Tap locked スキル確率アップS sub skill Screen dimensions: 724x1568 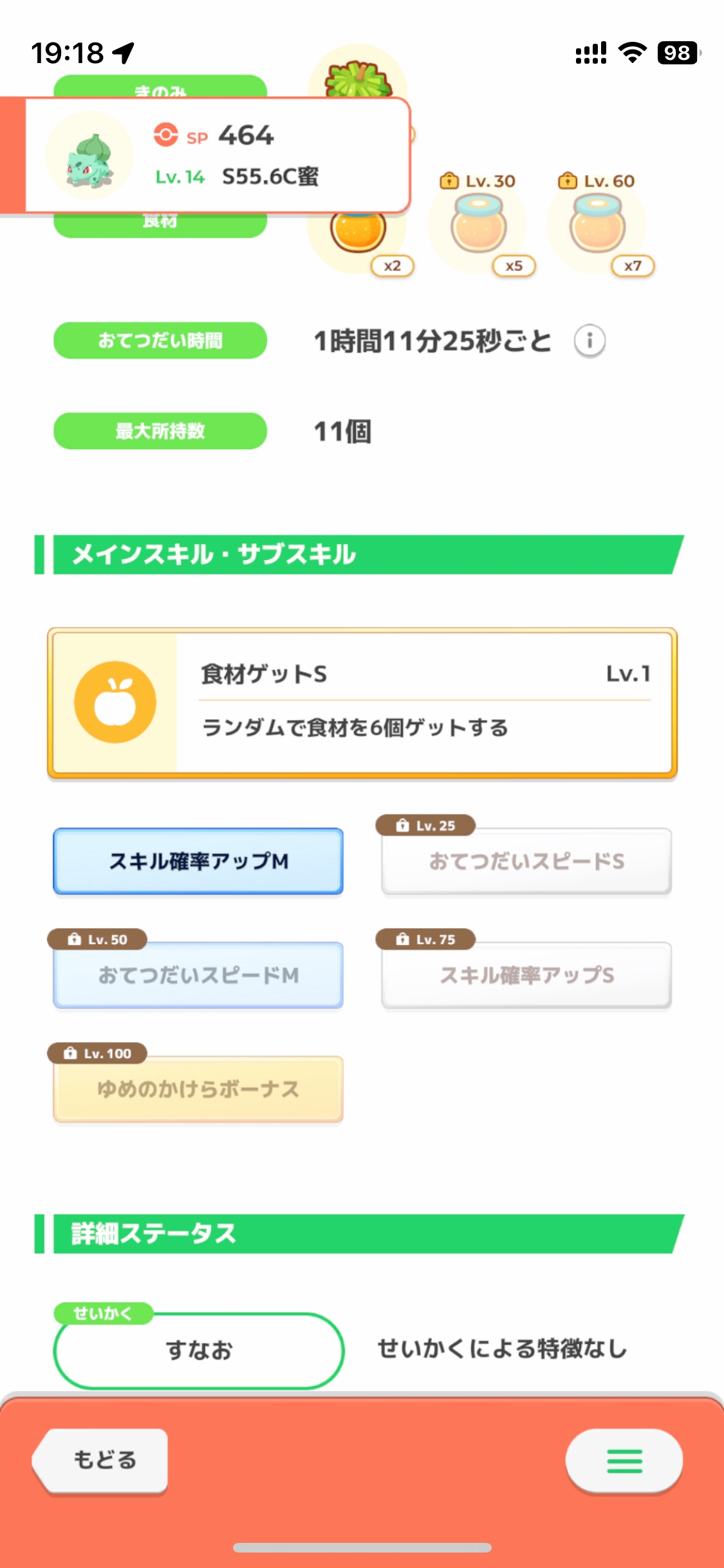click(526, 975)
